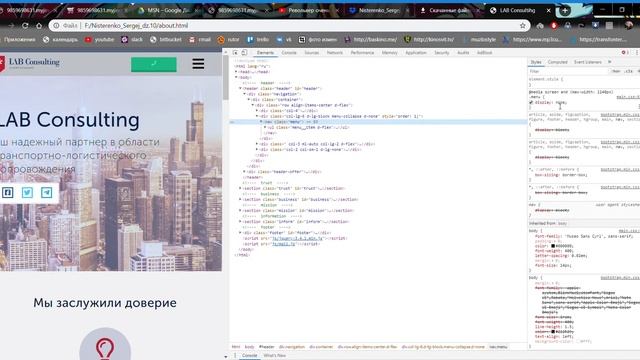This screenshot has width=640, height=360.
Task: Open the youtube bookmark in bookmarks bar
Action: (100, 40)
